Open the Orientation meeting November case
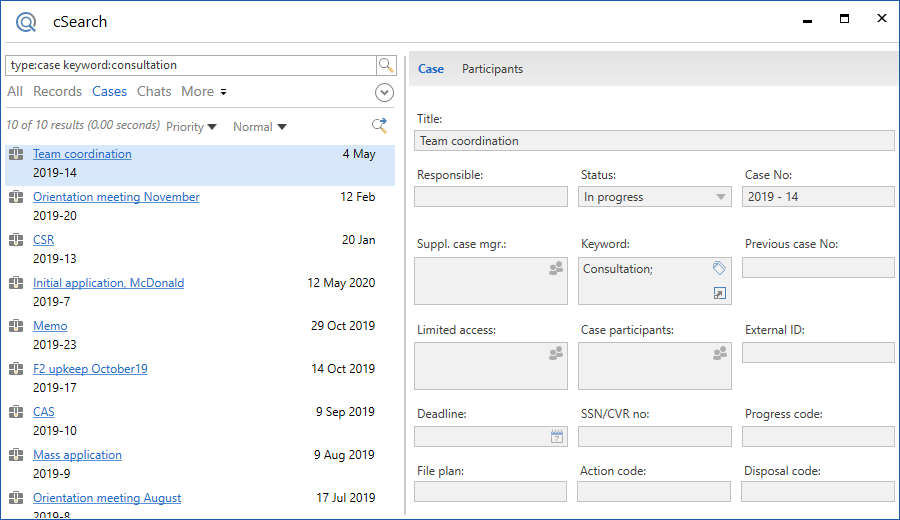The image size is (900, 520). coord(116,197)
